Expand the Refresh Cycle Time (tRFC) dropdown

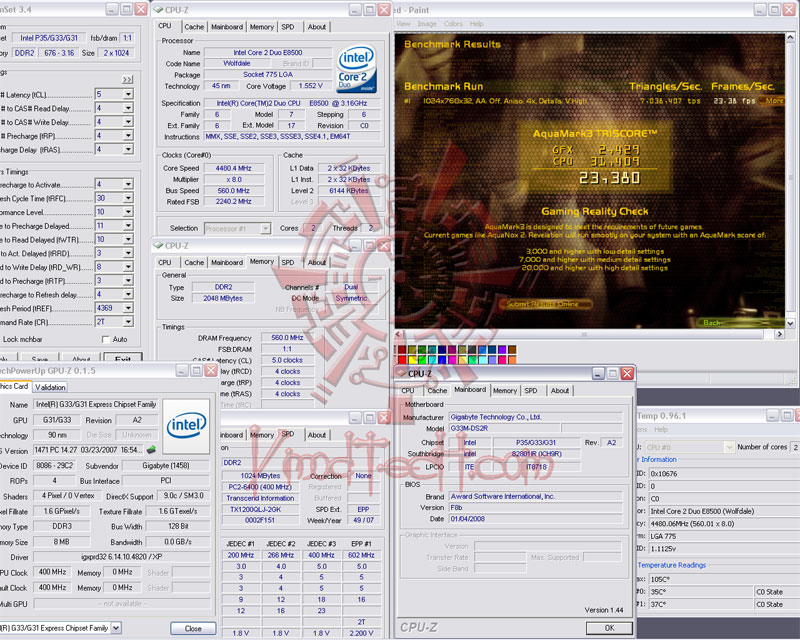(x=128, y=198)
